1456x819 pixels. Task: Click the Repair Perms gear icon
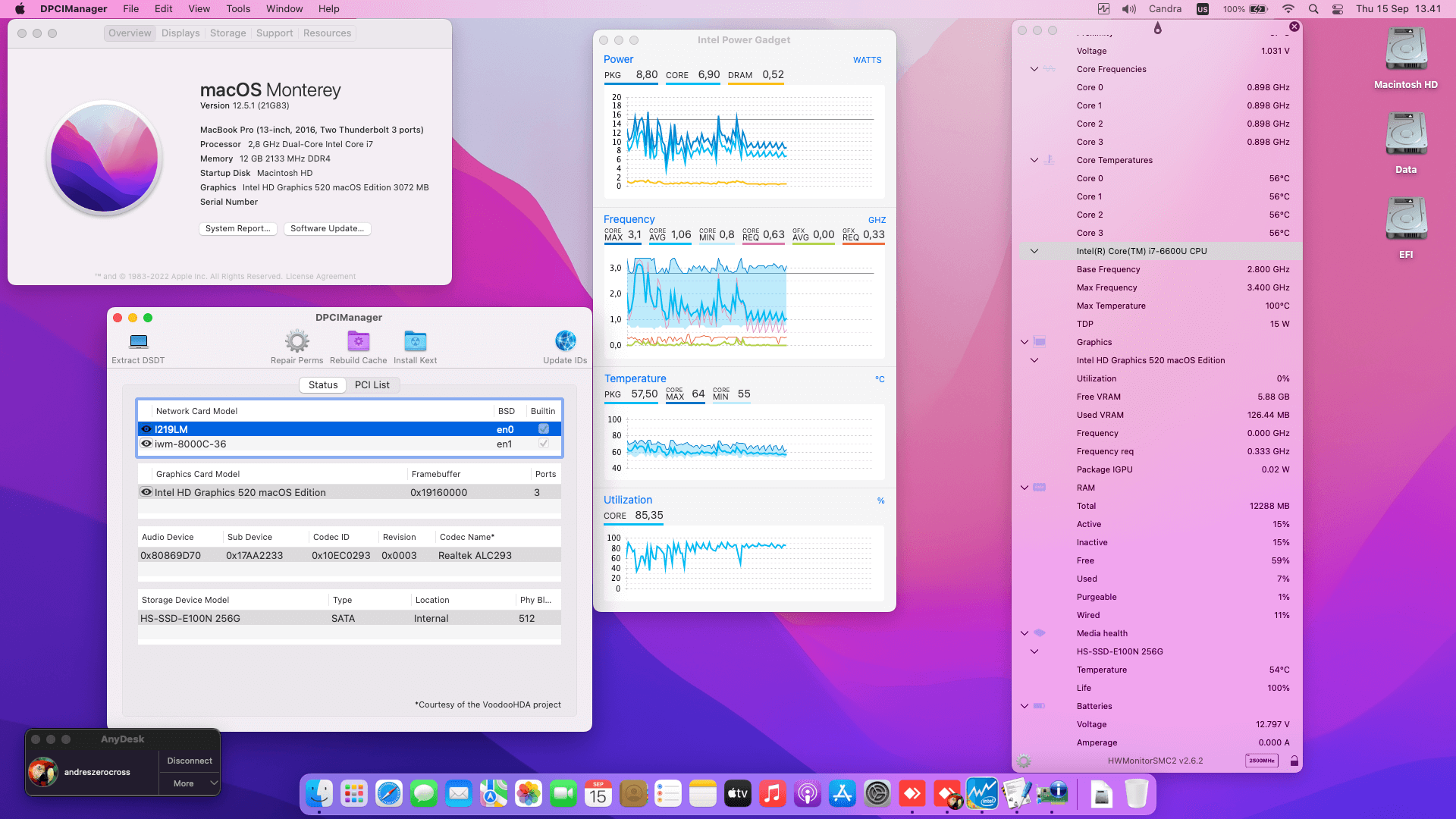coord(297,341)
